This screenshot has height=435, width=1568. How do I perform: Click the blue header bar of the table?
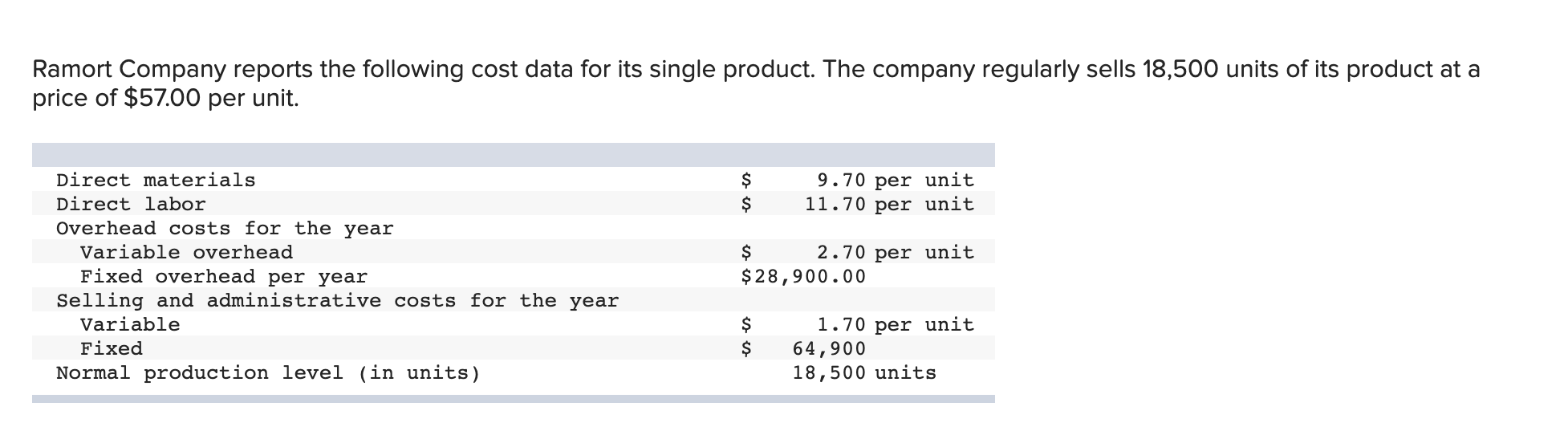point(513,154)
